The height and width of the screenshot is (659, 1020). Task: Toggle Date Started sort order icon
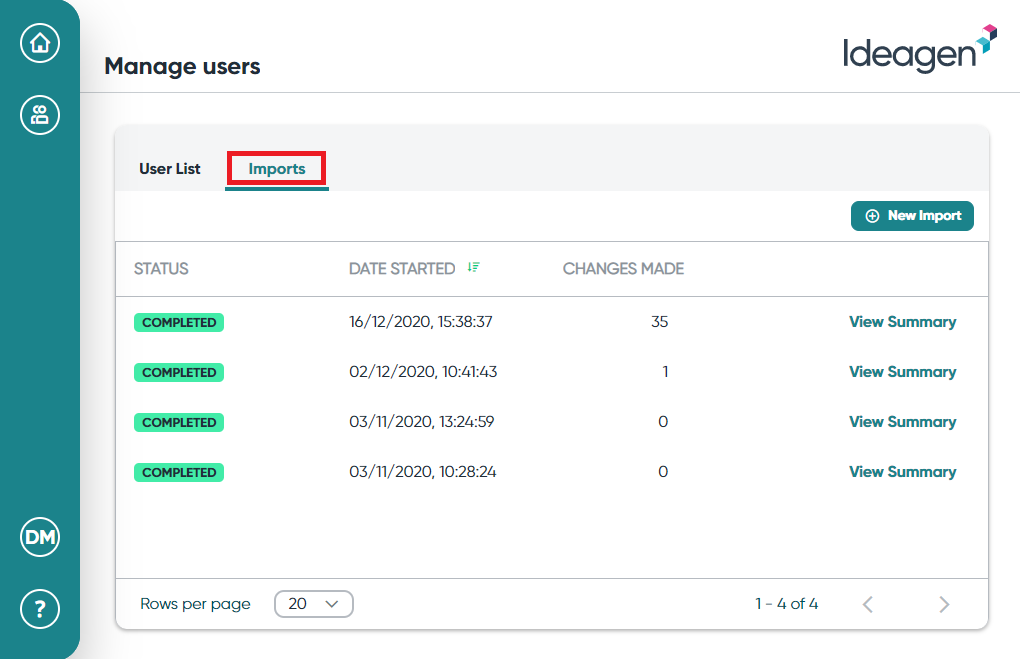pyautogui.click(x=474, y=267)
